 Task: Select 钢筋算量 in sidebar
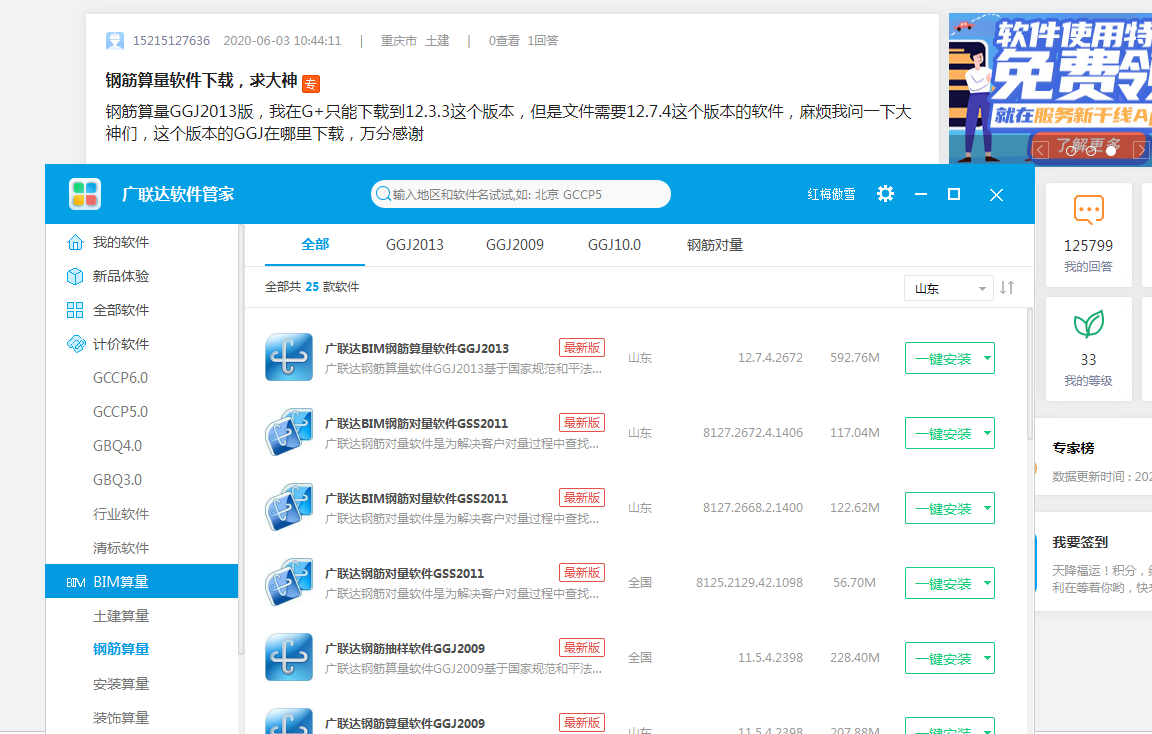(x=121, y=650)
